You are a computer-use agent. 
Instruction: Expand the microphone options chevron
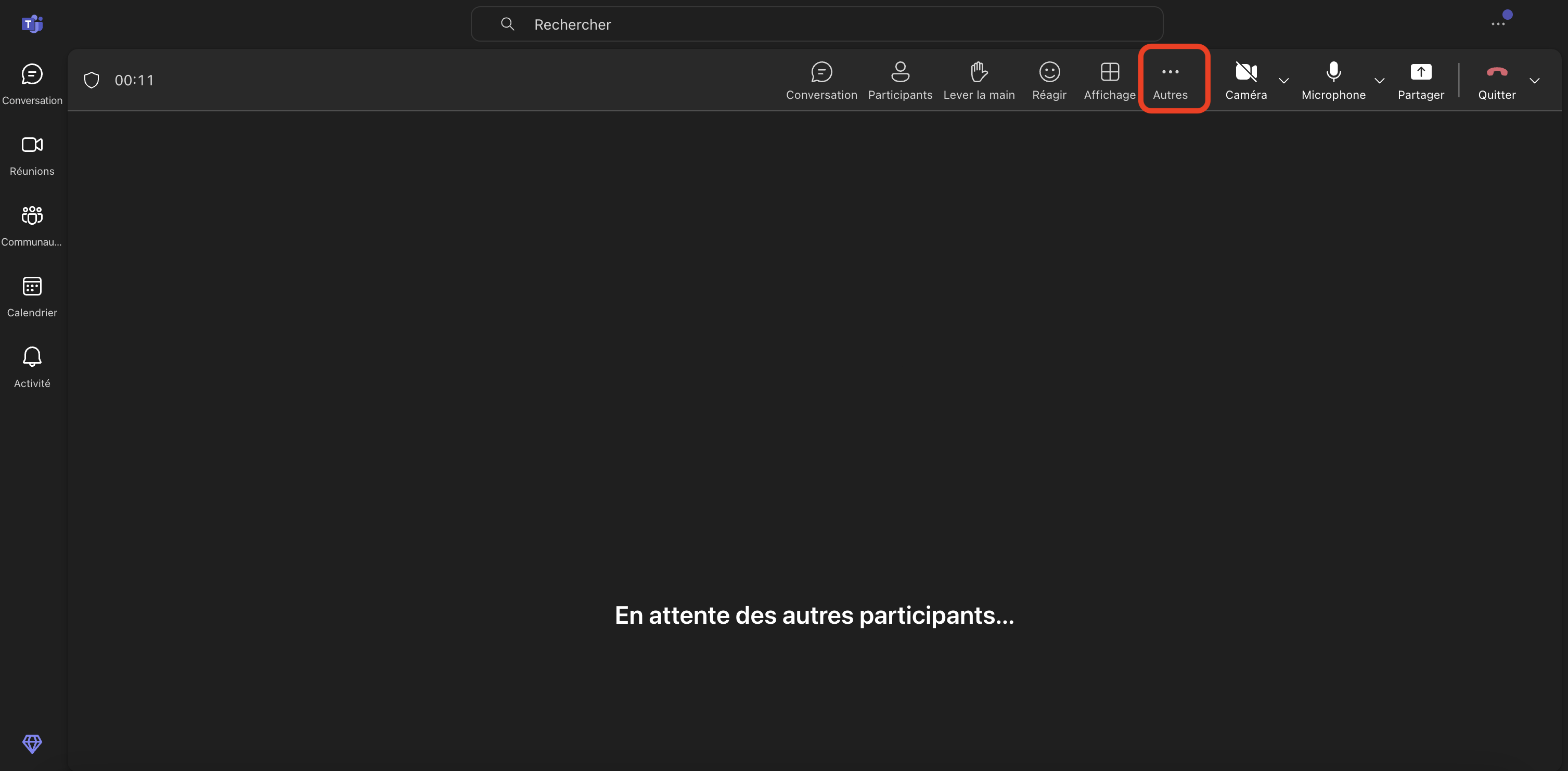[1379, 80]
